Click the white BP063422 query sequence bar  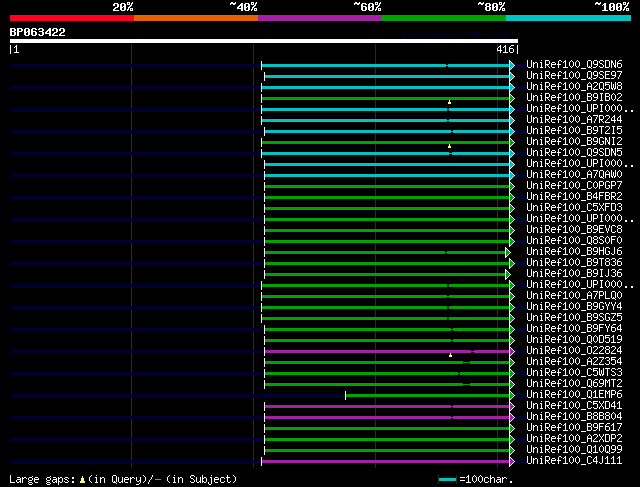(x=264, y=41)
